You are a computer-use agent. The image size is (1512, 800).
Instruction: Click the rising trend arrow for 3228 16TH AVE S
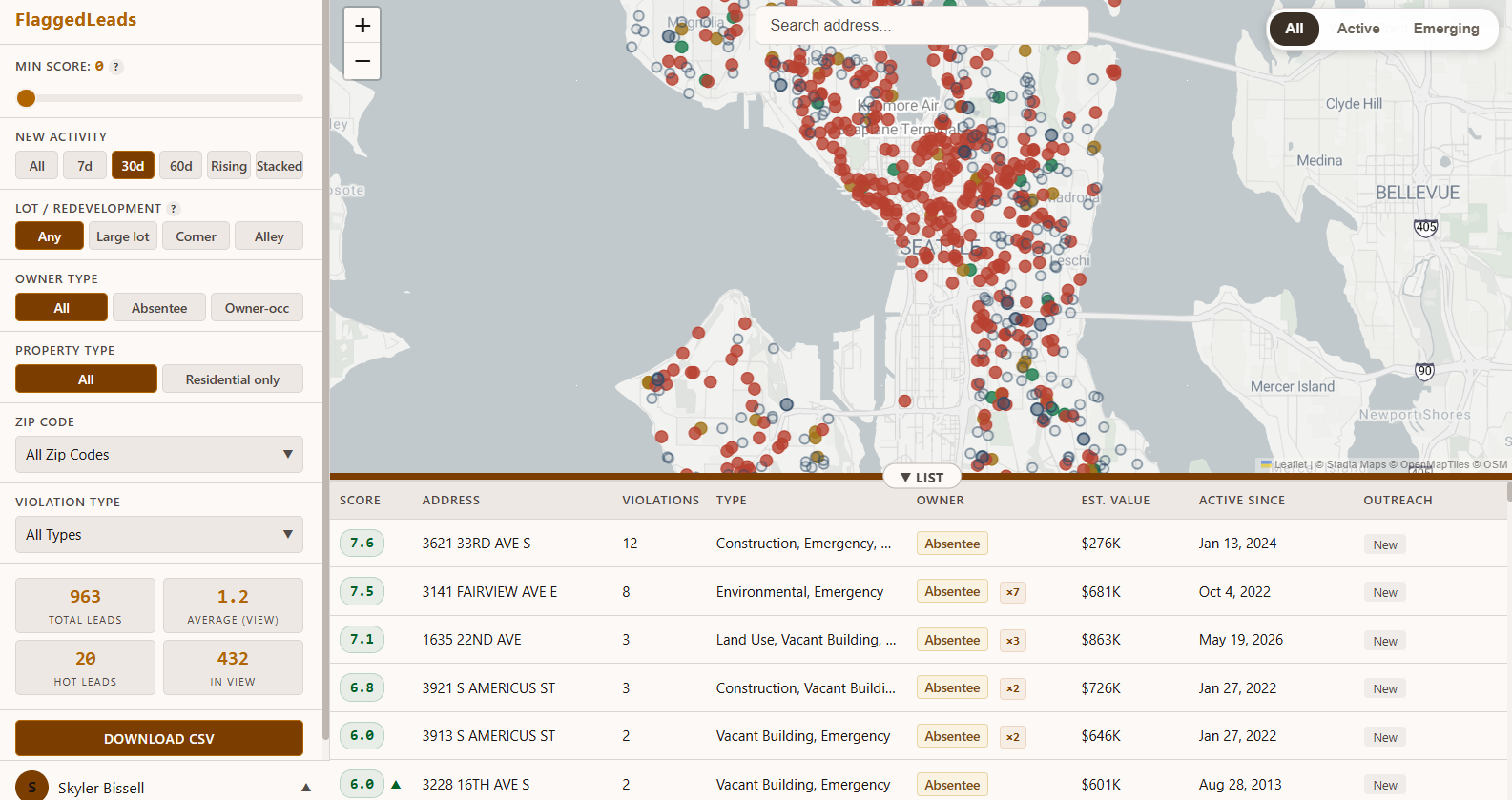396,785
